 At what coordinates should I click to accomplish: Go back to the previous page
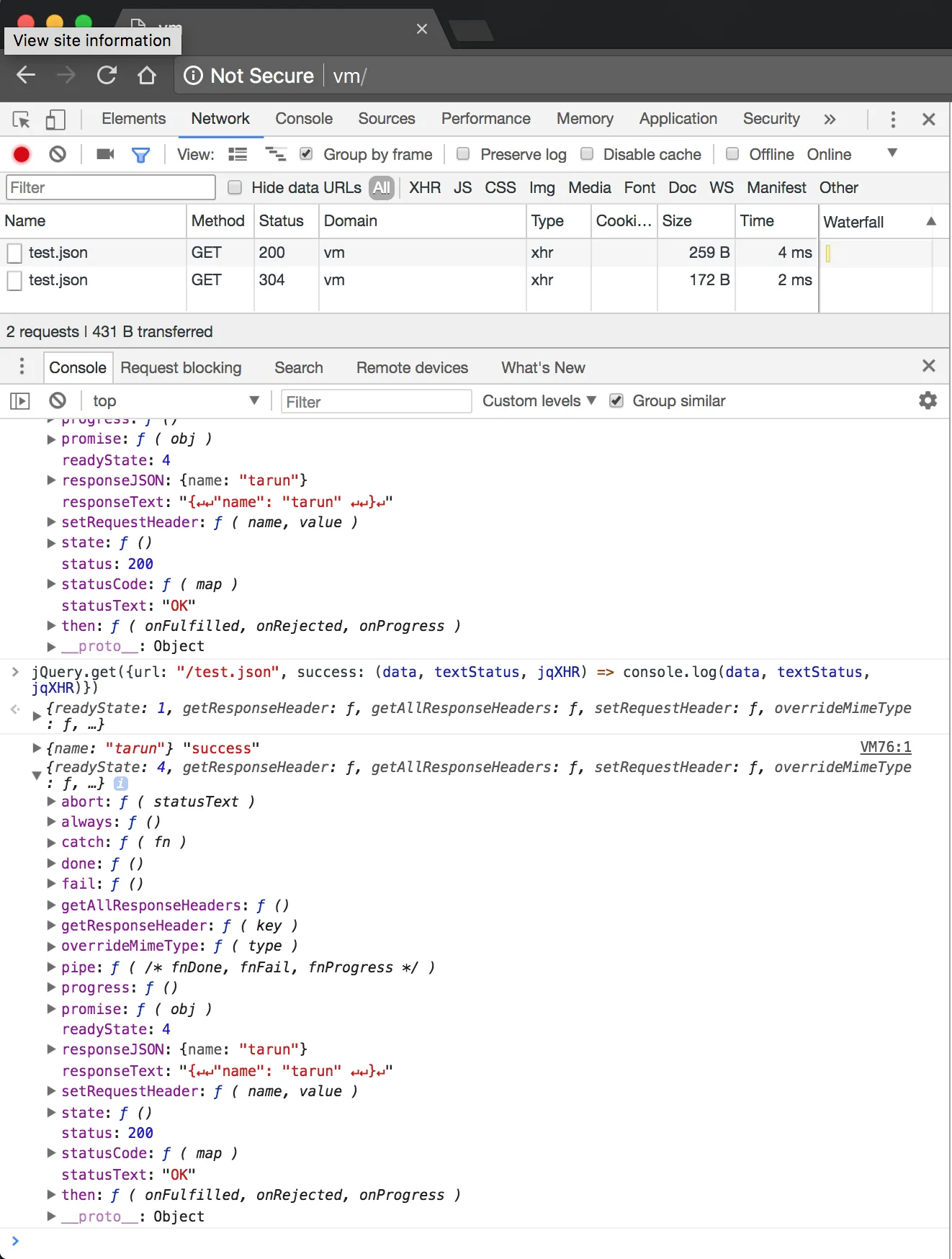[x=26, y=75]
